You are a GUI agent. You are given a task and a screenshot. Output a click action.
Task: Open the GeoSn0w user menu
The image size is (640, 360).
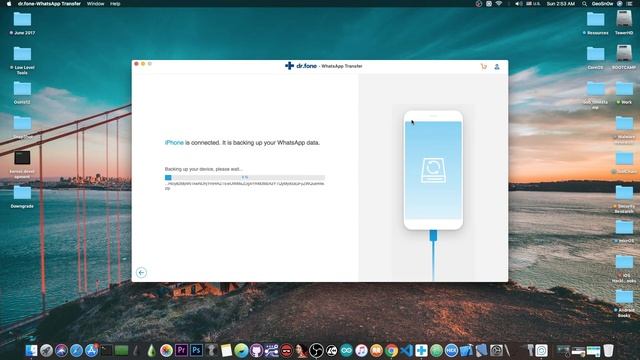(602, 4)
